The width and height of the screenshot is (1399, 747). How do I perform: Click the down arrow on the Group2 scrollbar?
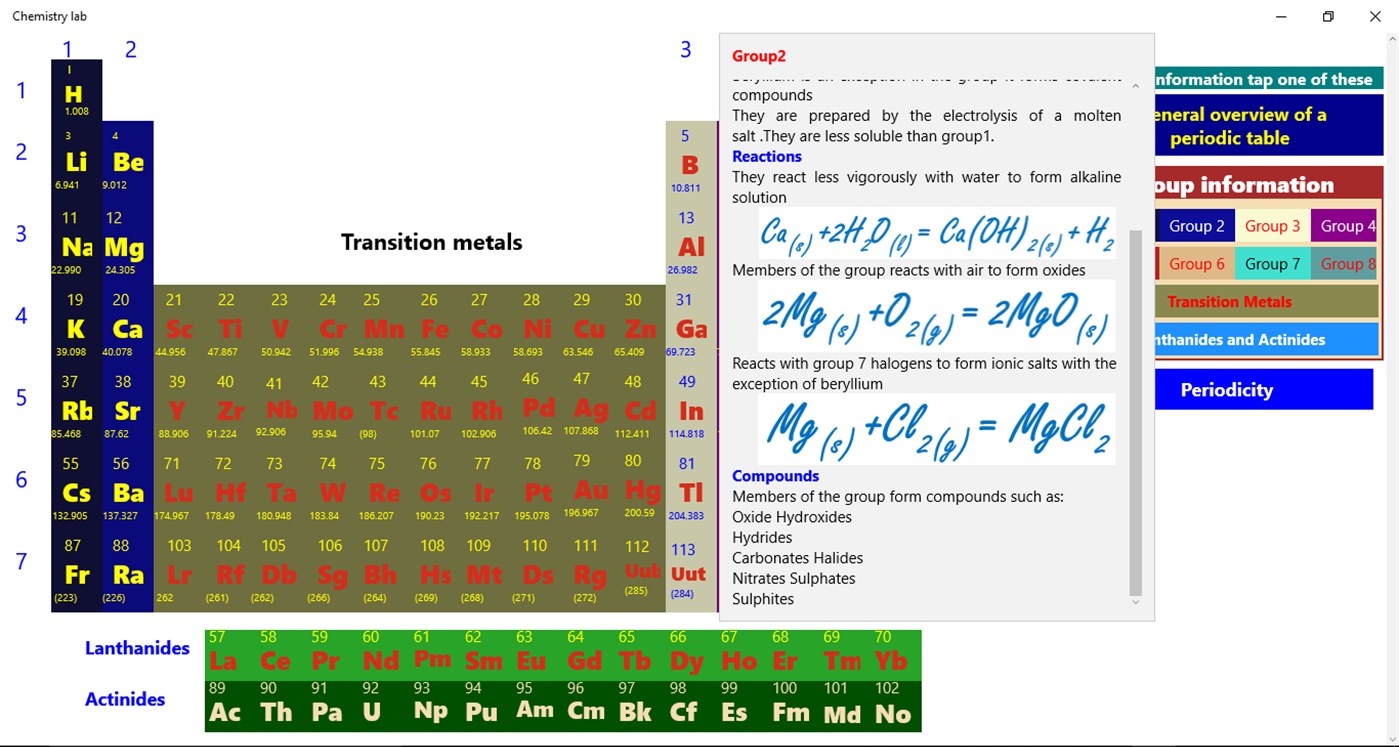tap(1135, 601)
